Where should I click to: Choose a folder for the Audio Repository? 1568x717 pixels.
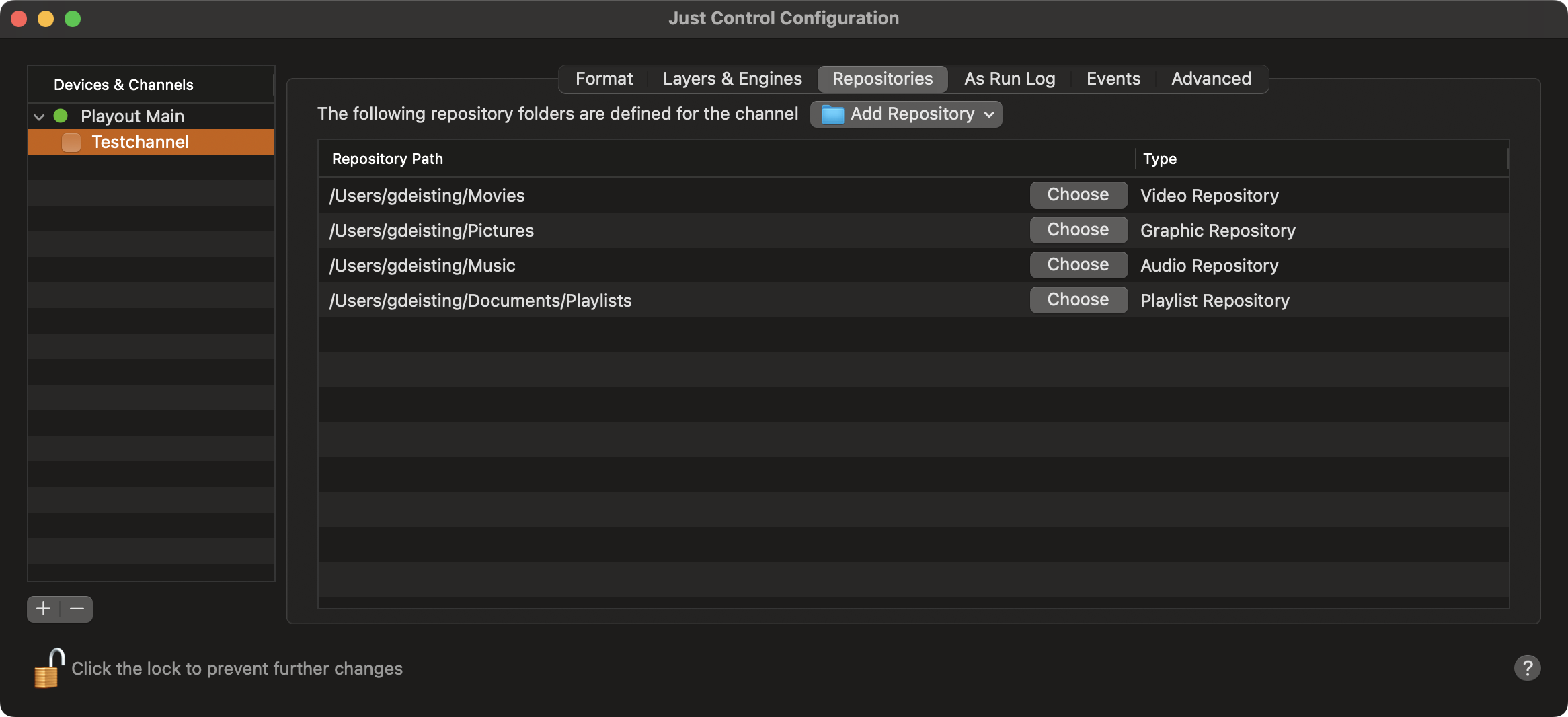[x=1079, y=265]
